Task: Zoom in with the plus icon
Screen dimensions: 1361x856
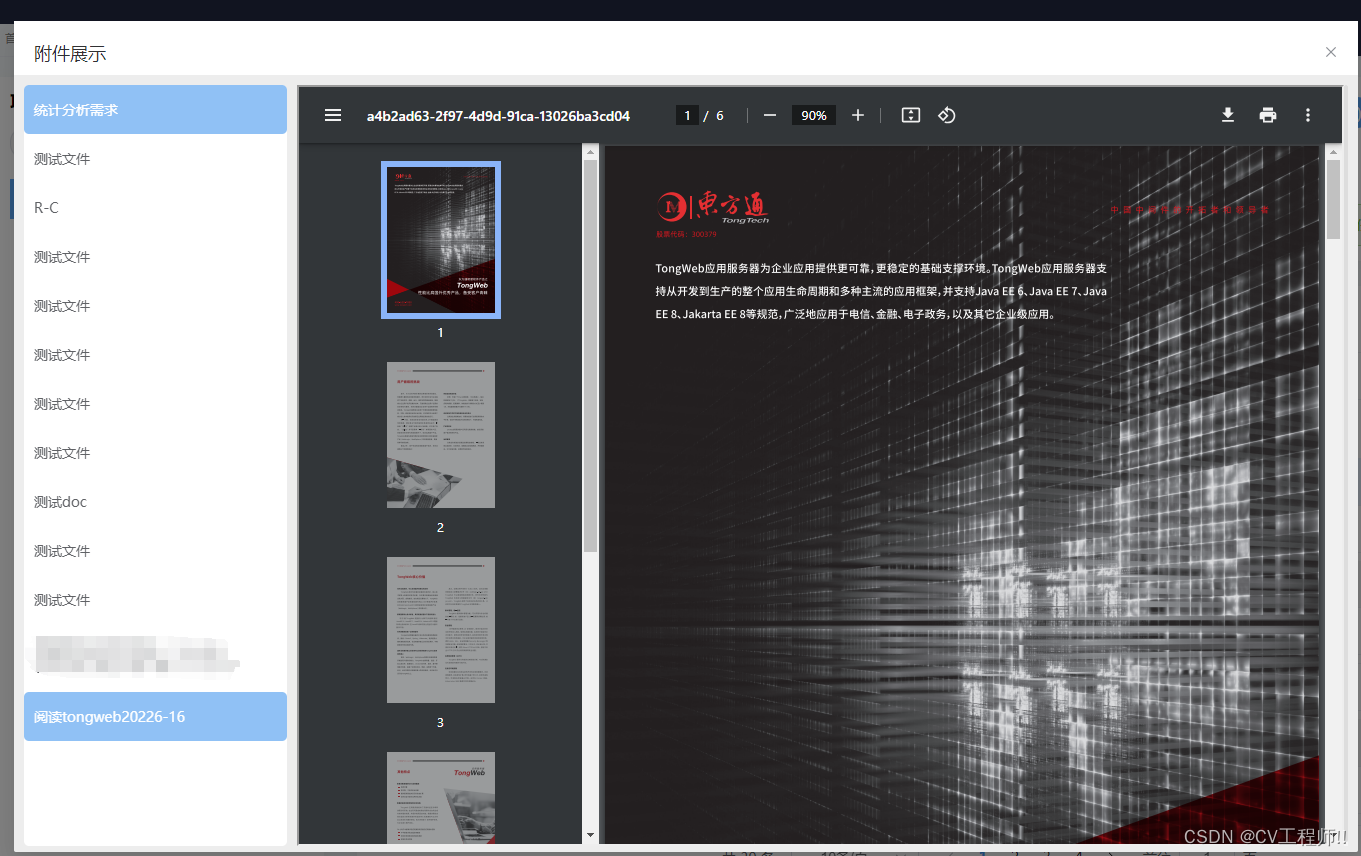Action: [x=858, y=116]
